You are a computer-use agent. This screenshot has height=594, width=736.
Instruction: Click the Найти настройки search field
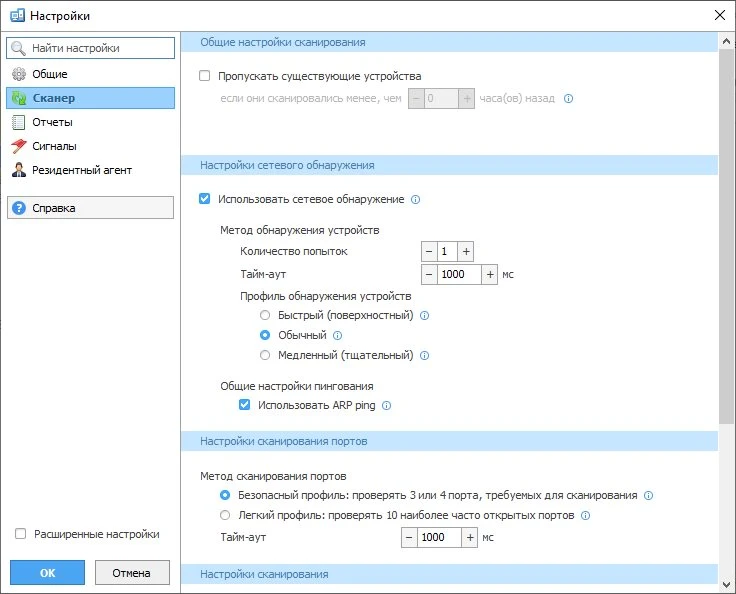click(90, 48)
